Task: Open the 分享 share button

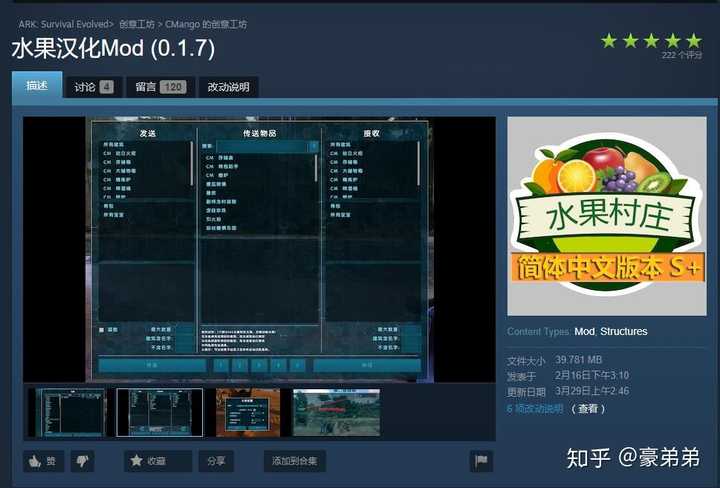Action: pos(216,461)
